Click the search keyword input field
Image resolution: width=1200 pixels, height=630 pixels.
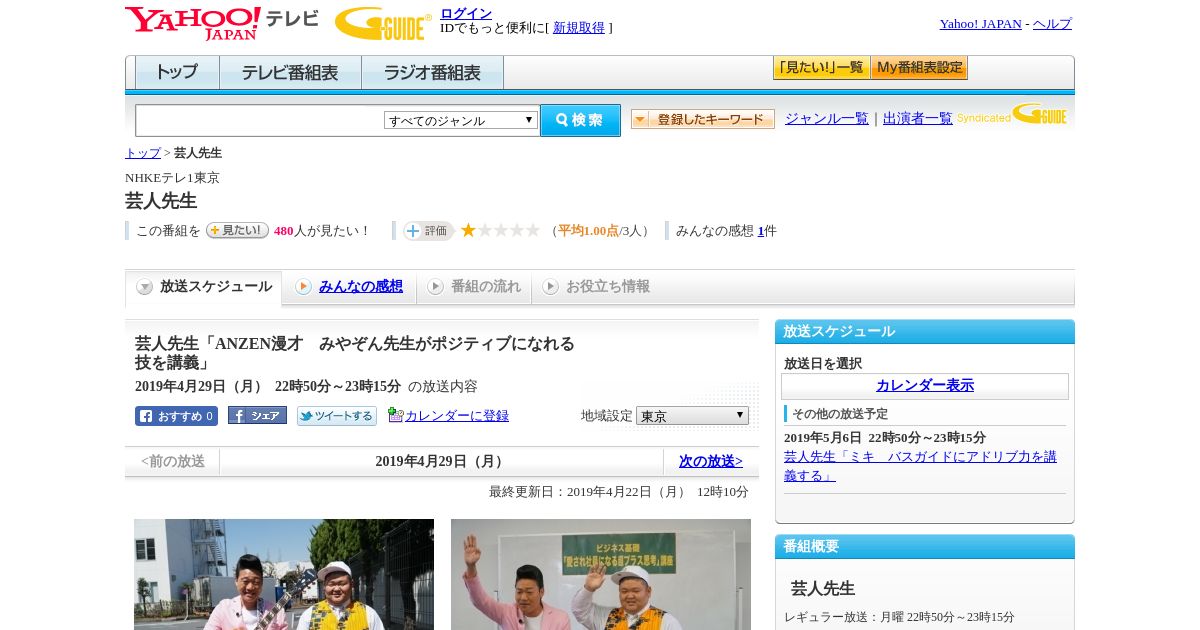click(259, 120)
